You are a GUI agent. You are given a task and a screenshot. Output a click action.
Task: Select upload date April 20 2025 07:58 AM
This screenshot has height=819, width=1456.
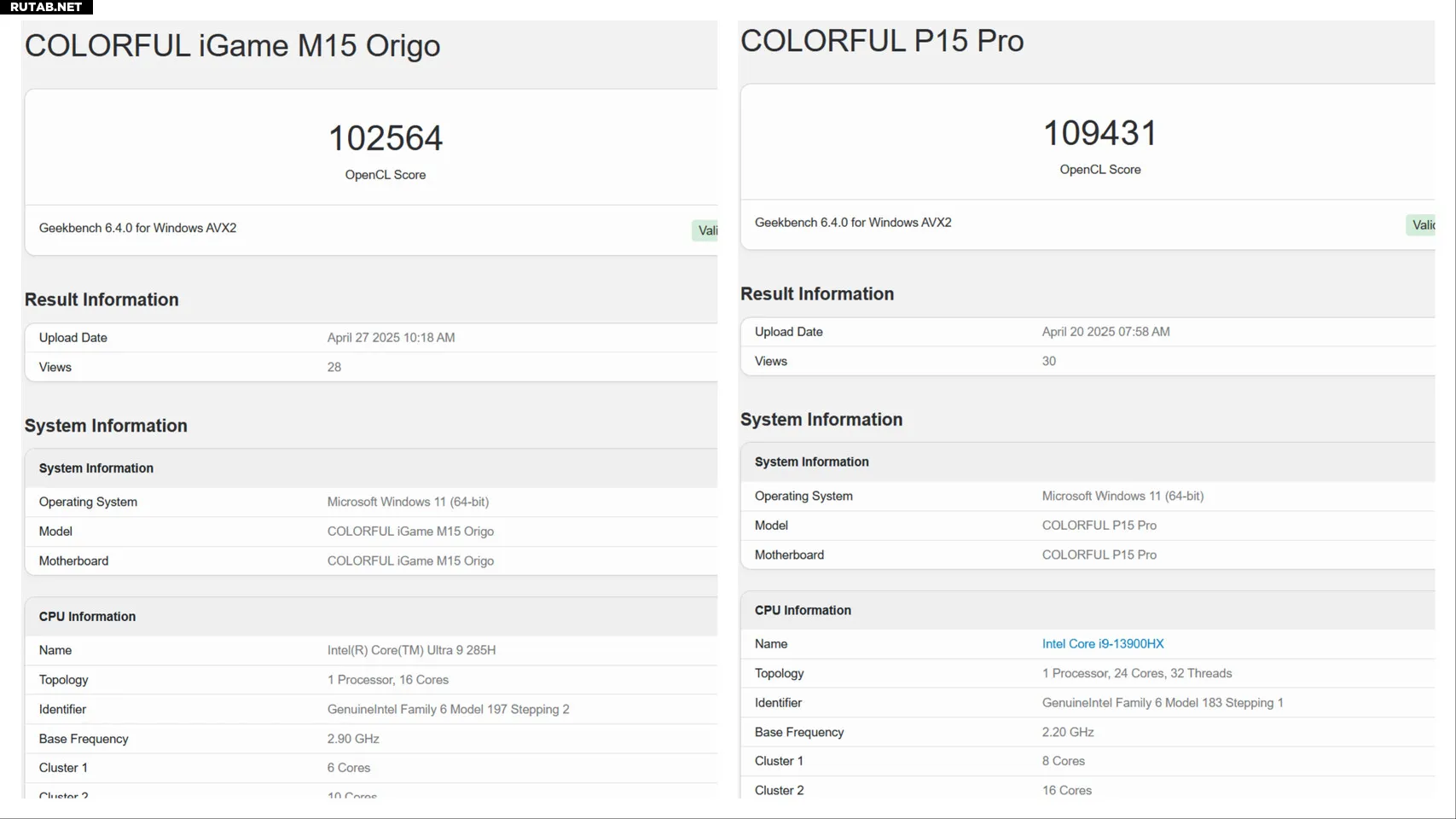coord(1106,332)
